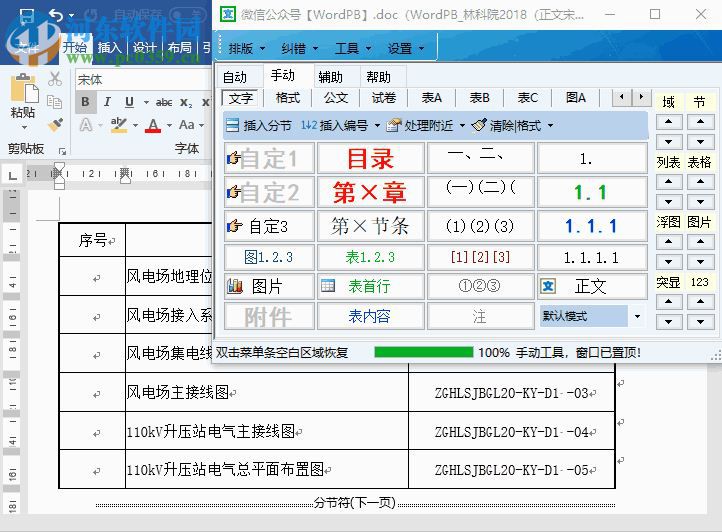Switch to the 帮助 tab
Viewport: 722px width, 532px height.
click(x=378, y=77)
